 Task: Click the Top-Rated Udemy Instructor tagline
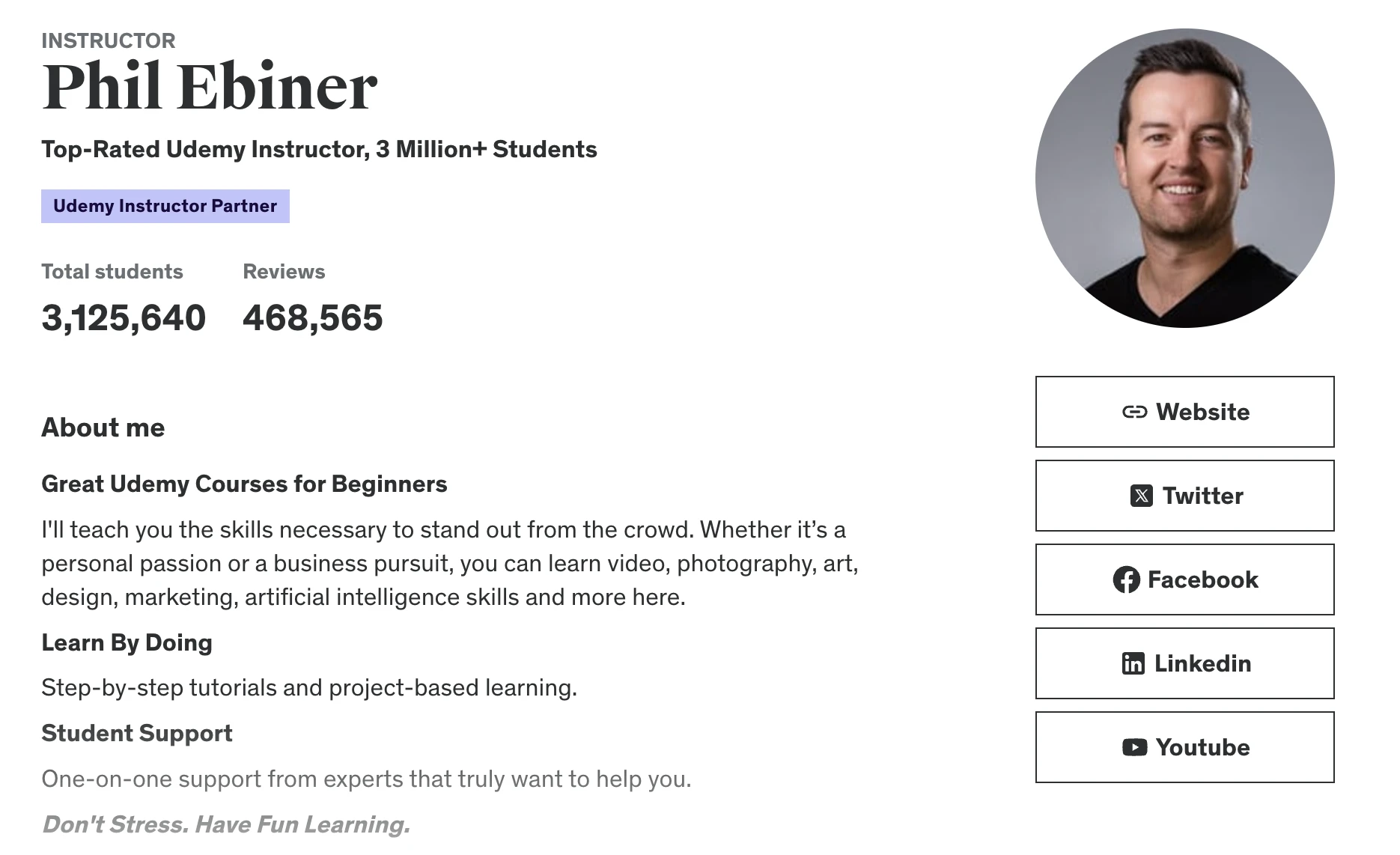pyautogui.click(x=319, y=149)
